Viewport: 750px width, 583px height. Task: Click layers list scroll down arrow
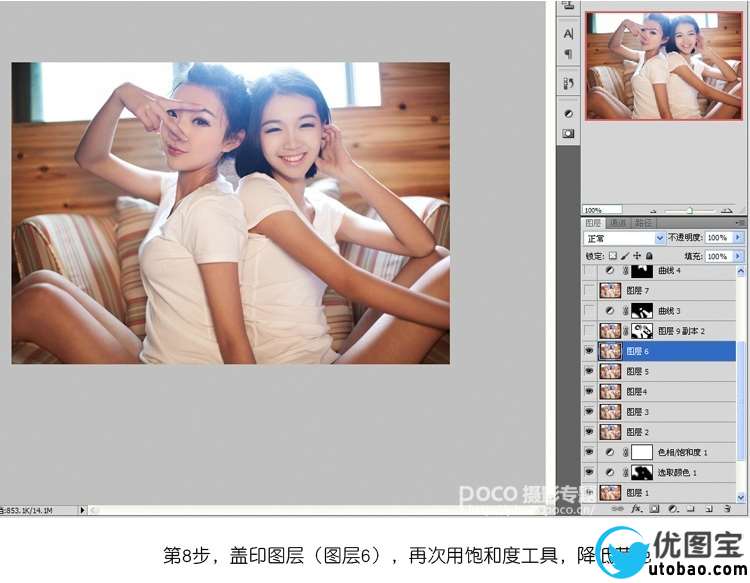tap(740, 497)
